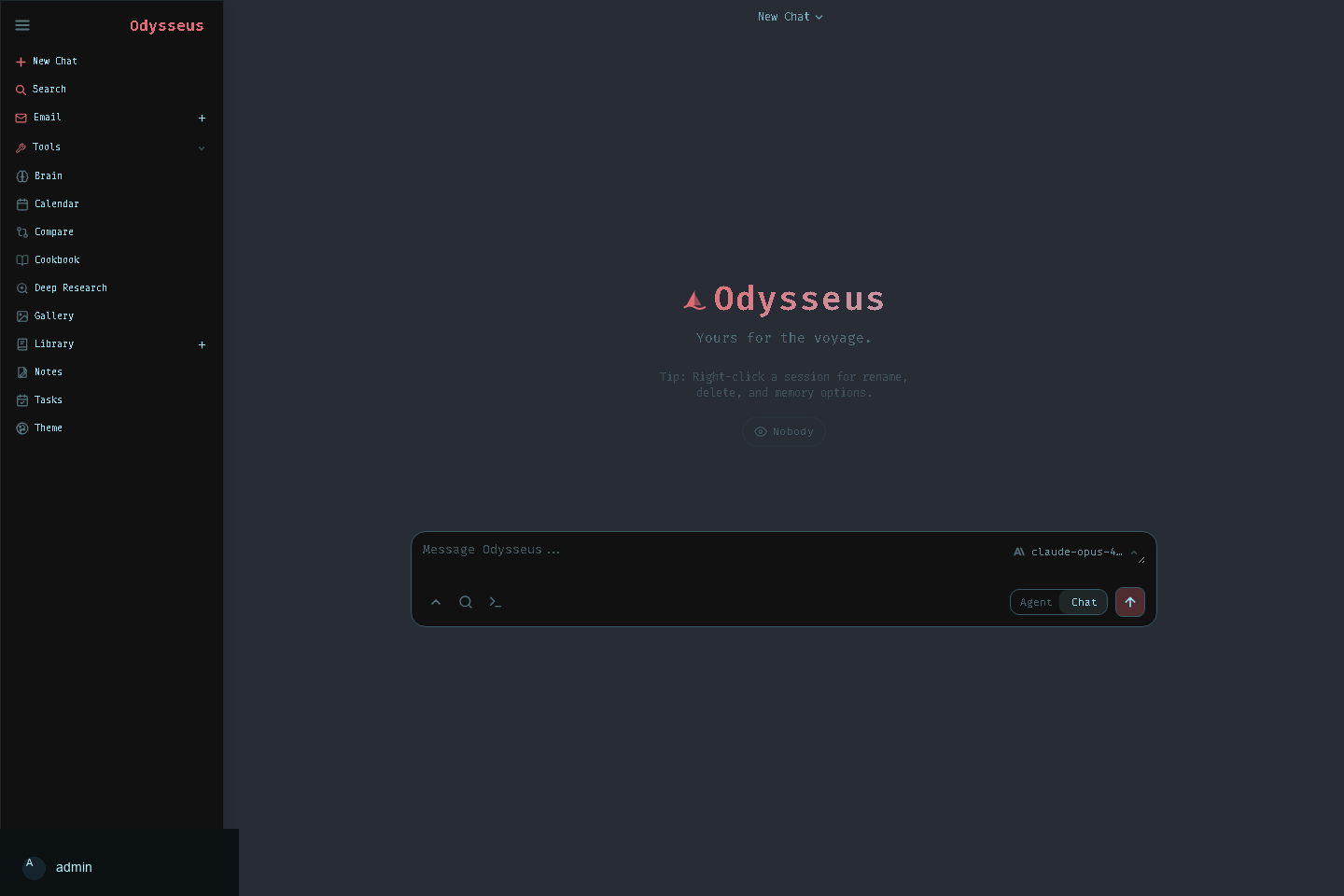
Task: Open Theme settings label
Action: coord(49,427)
